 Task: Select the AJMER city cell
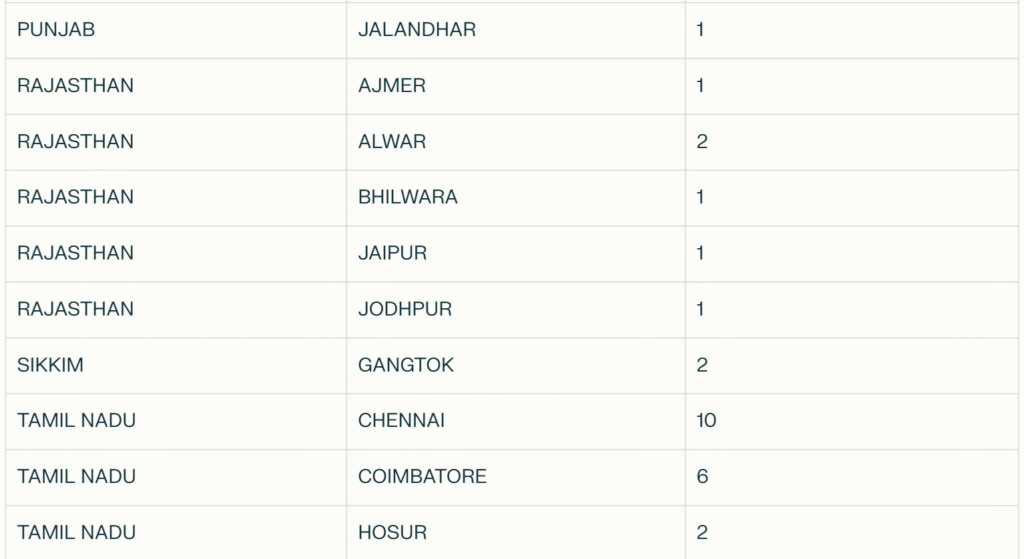tap(515, 86)
